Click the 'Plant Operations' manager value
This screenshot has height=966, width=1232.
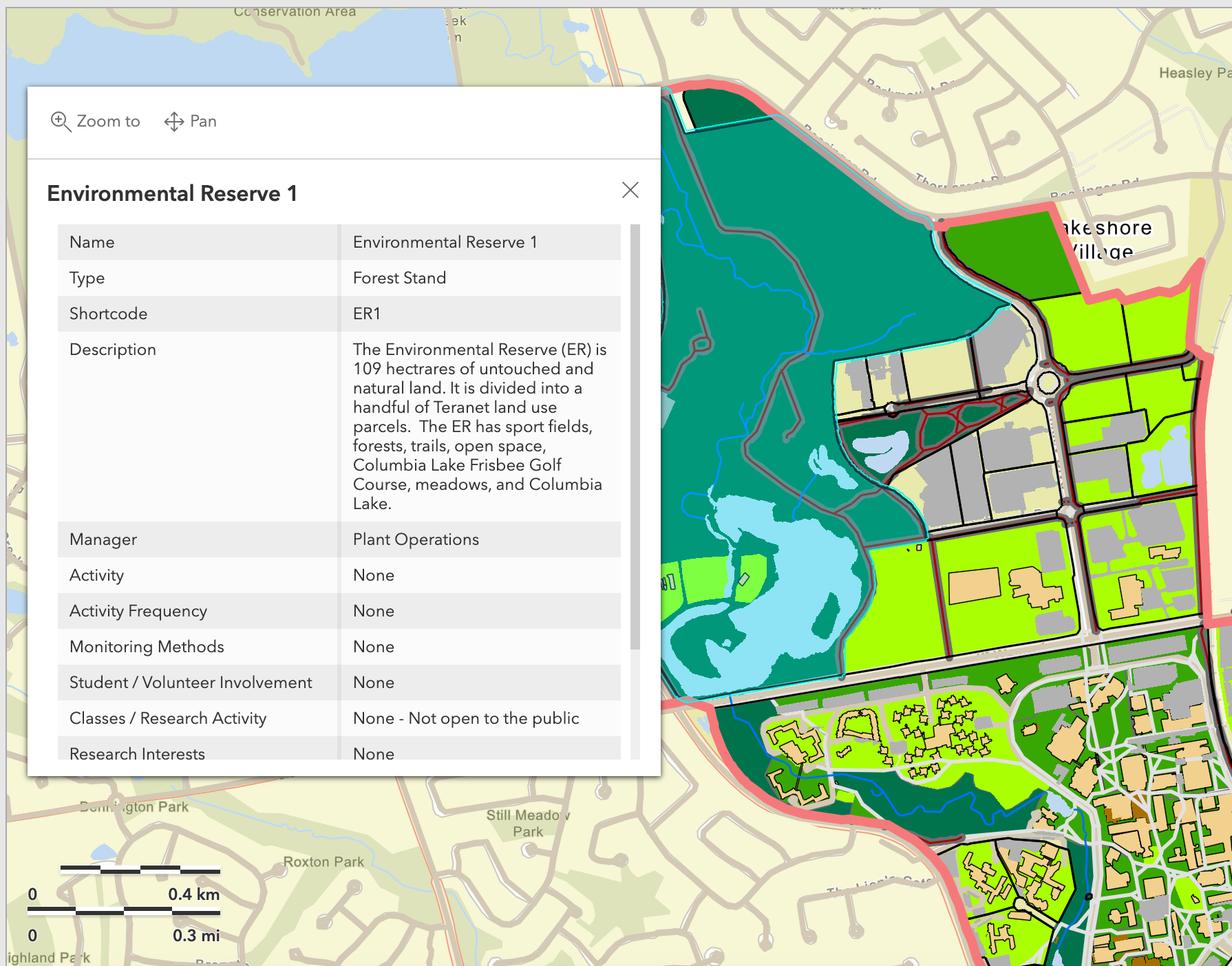(416, 539)
